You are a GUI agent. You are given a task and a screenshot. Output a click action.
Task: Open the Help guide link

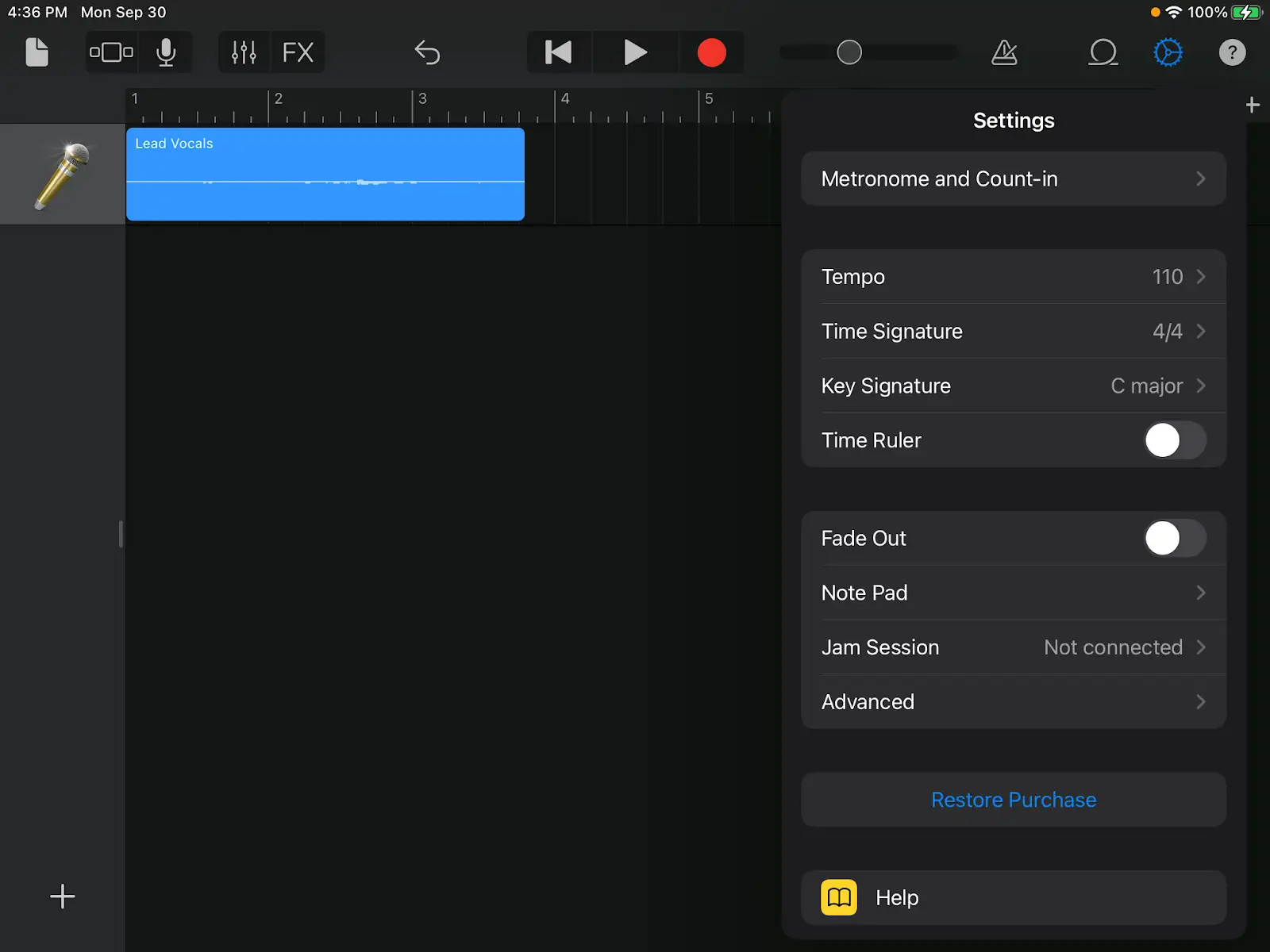click(x=1013, y=898)
